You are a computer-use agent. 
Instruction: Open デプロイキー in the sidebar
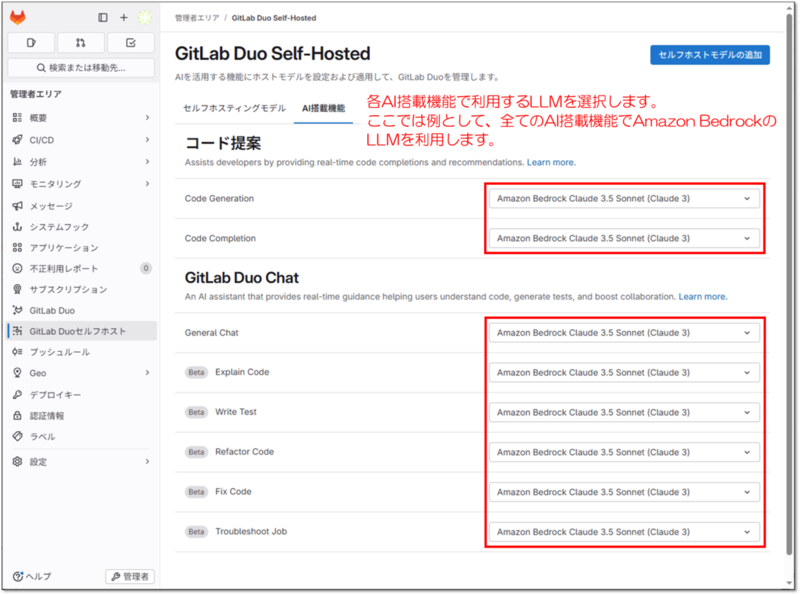coord(82,394)
